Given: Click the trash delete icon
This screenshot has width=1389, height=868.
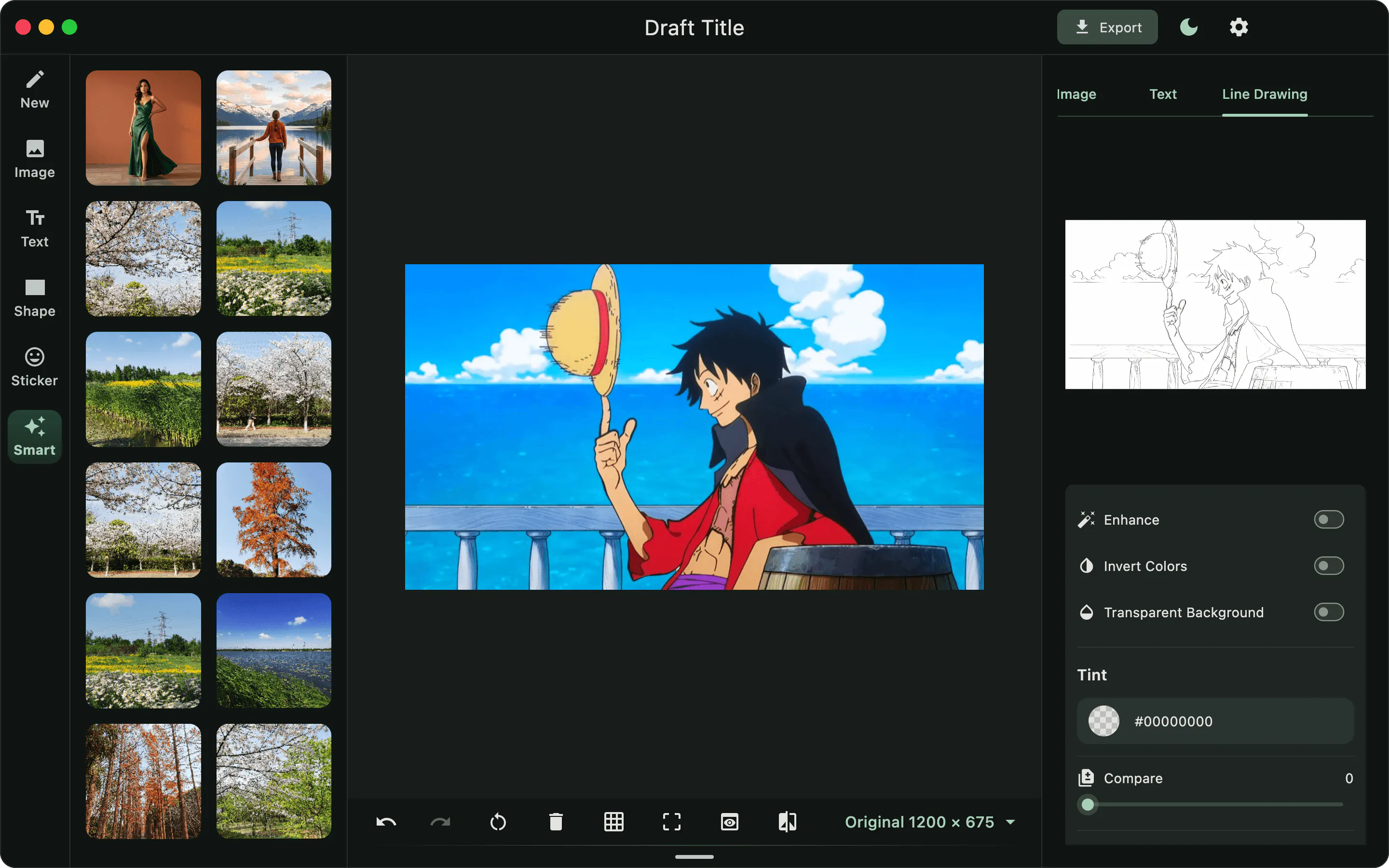Looking at the screenshot, I should [556, 822].
